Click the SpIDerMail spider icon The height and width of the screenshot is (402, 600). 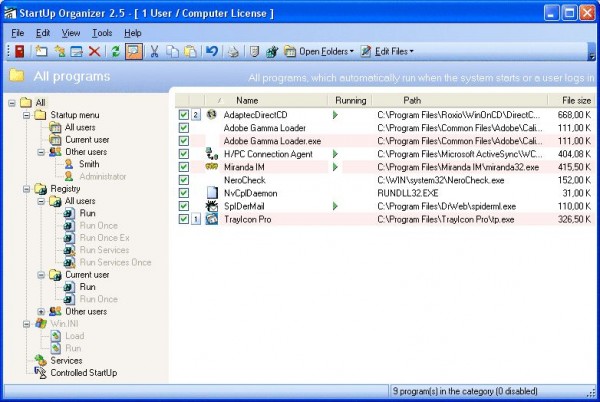pyautogui.click(x=212, y=206)
